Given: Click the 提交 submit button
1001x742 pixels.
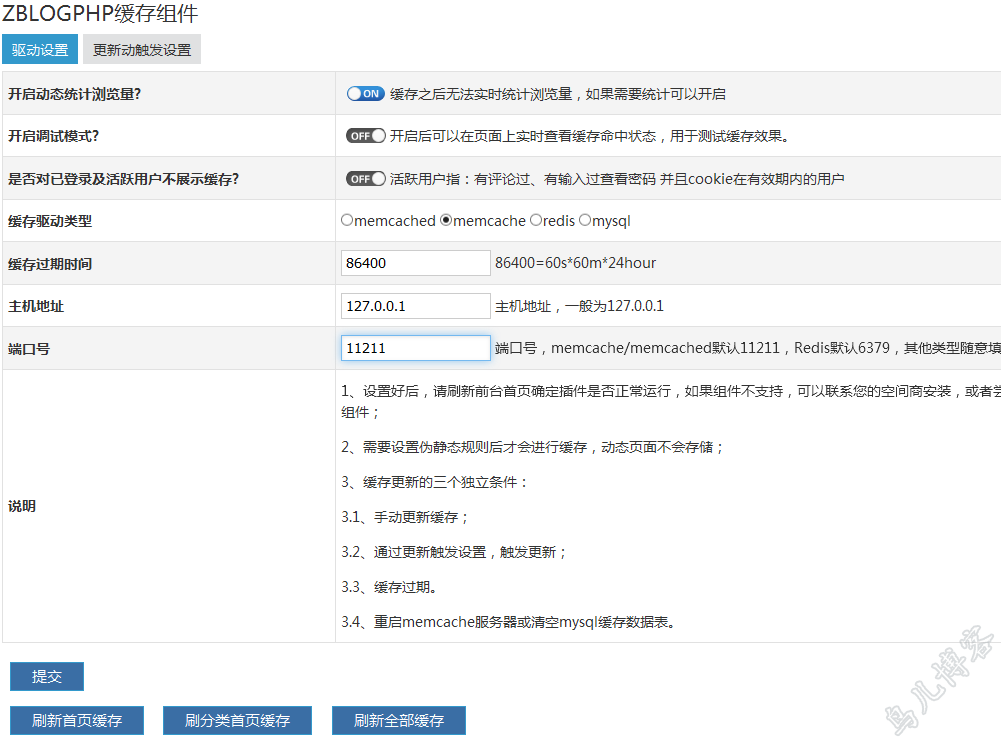Looking at the screenshot, I should [x=47, y=676].
